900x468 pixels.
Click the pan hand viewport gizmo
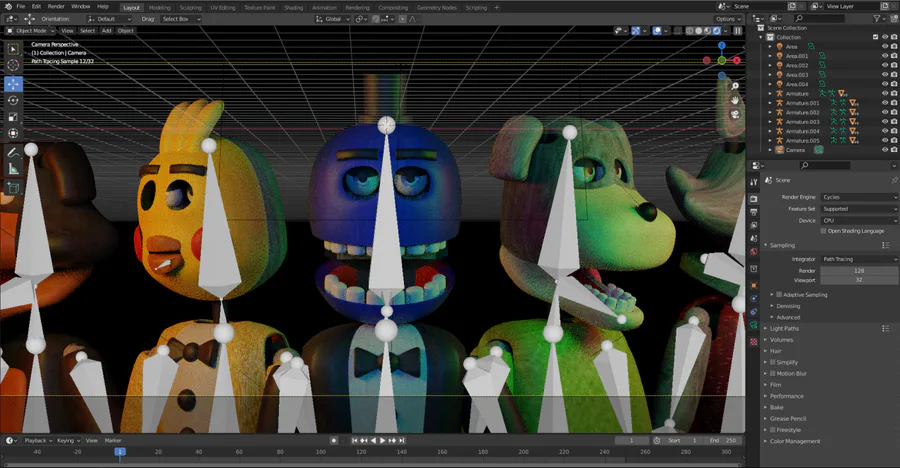coord(735,100)
